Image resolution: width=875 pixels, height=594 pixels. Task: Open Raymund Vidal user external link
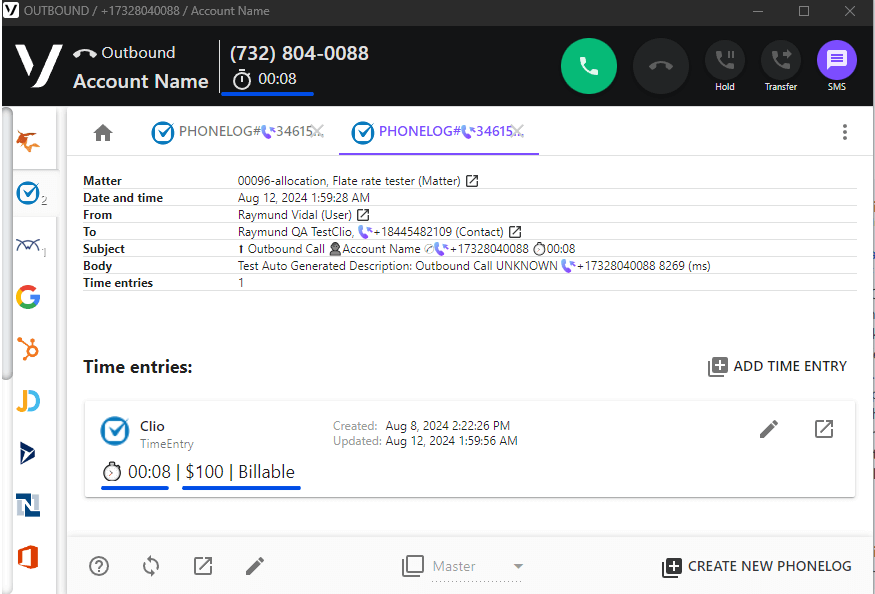point(363,215)
